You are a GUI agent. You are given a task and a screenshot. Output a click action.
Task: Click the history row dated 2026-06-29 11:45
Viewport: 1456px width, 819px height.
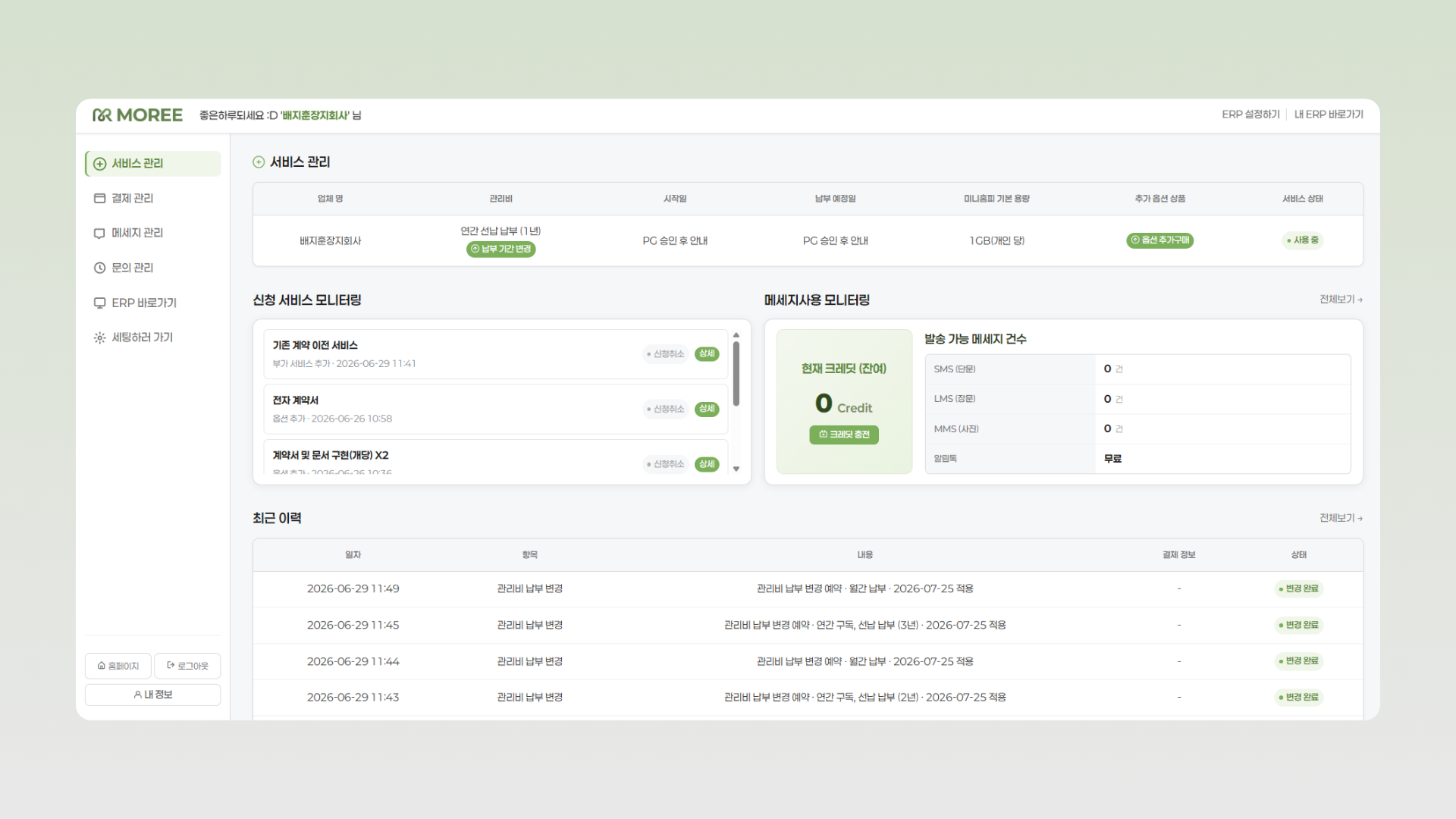pos(808,626)
